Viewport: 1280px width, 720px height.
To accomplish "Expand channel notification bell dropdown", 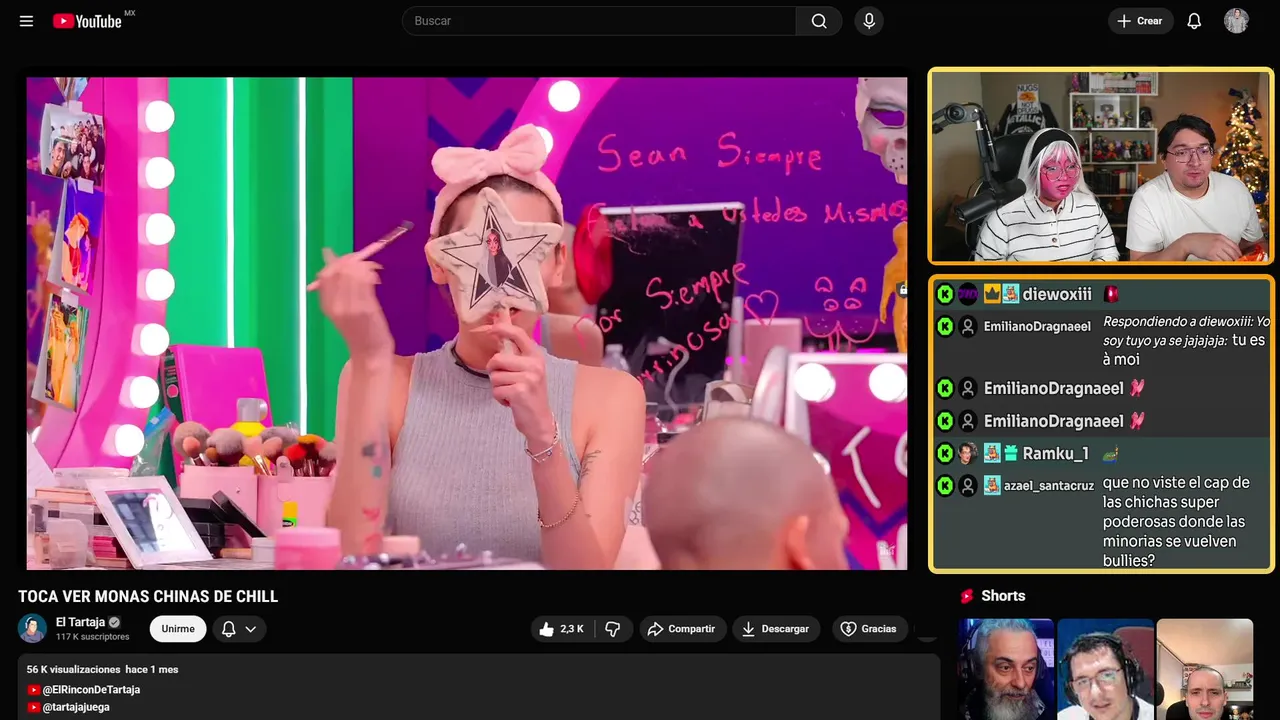I will [239, 629].
